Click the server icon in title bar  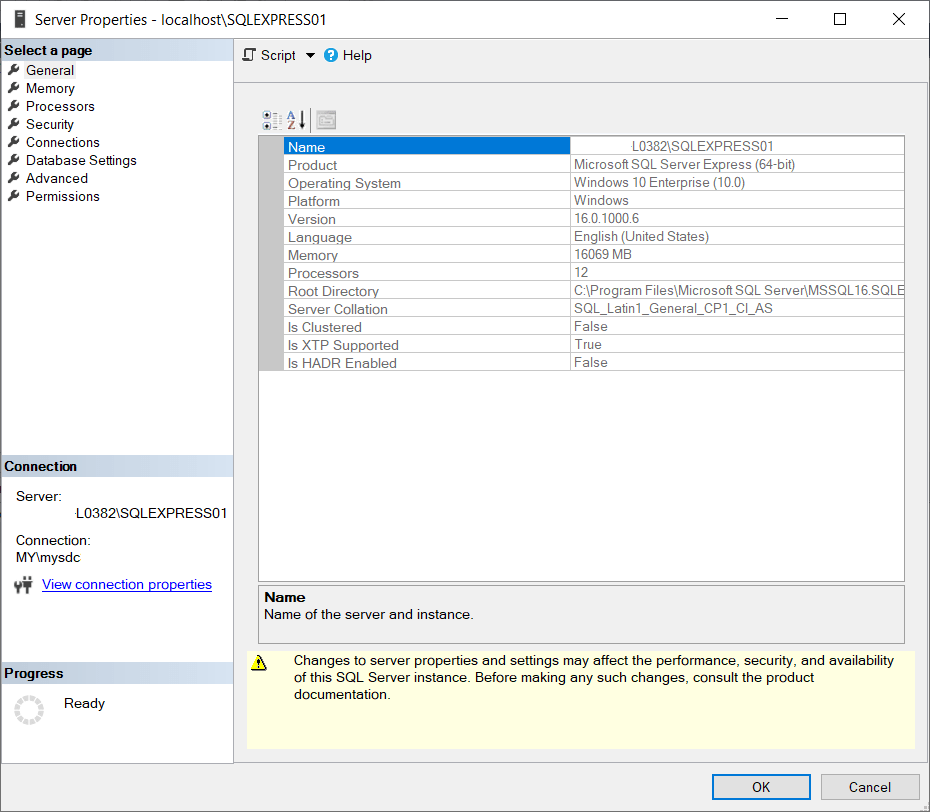(x=20, y=20)
